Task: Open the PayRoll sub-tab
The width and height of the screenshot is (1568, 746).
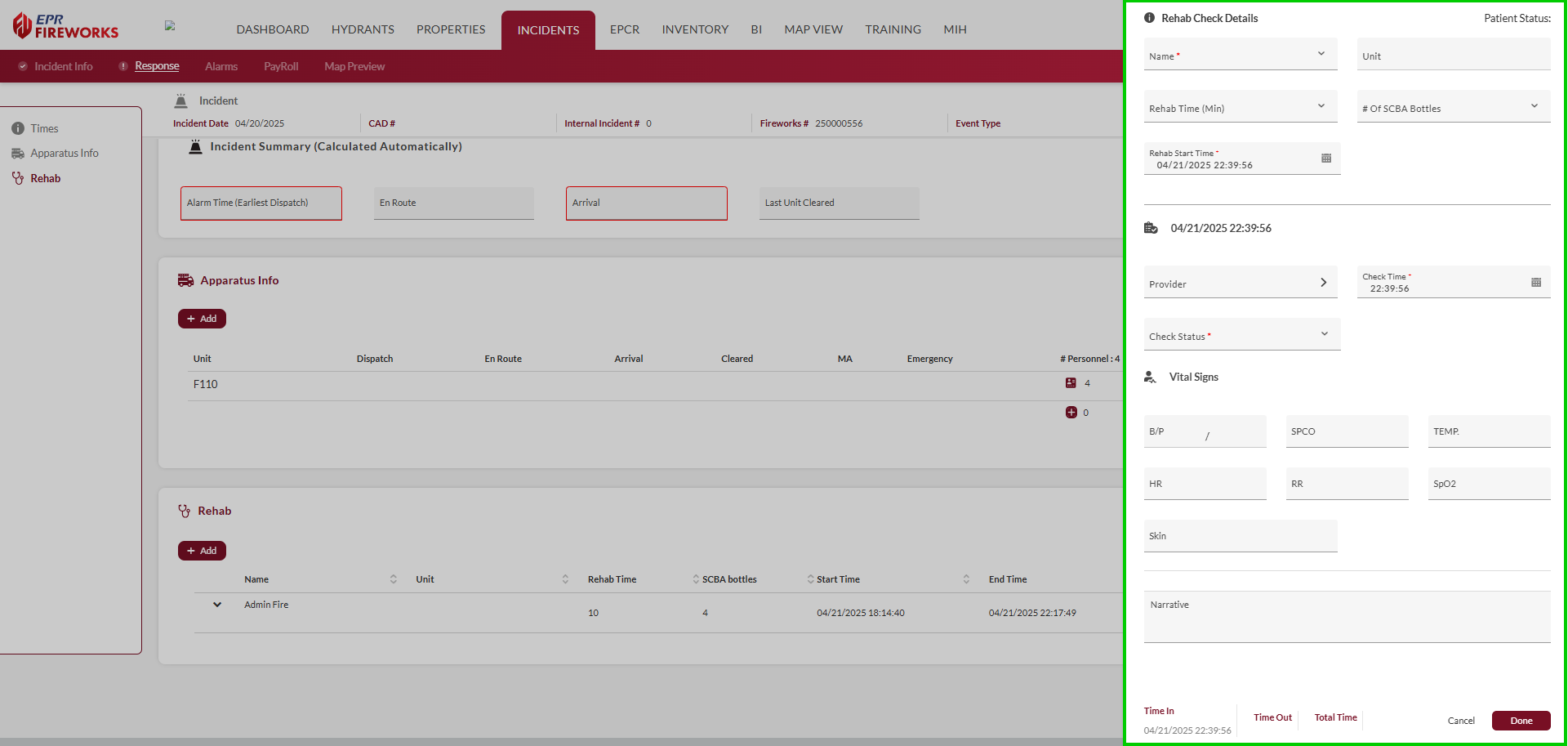Action: pyautogui.click(x=281, y=66)
